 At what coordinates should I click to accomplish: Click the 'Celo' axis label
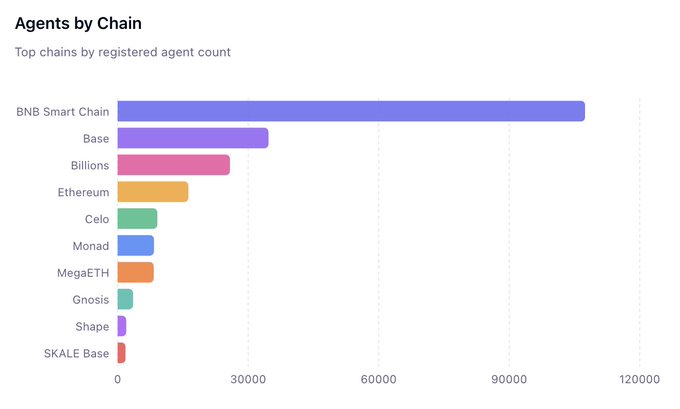pyautogui.click(x=97, y=219)
